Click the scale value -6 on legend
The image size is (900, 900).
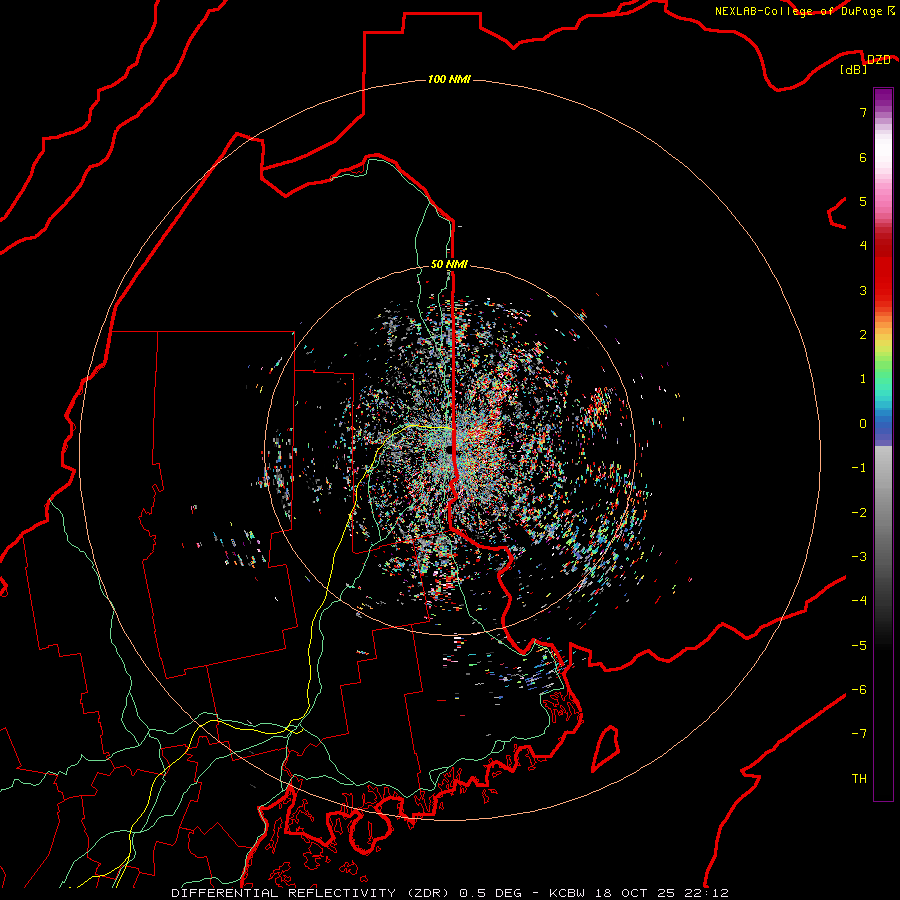pos(859,690)
